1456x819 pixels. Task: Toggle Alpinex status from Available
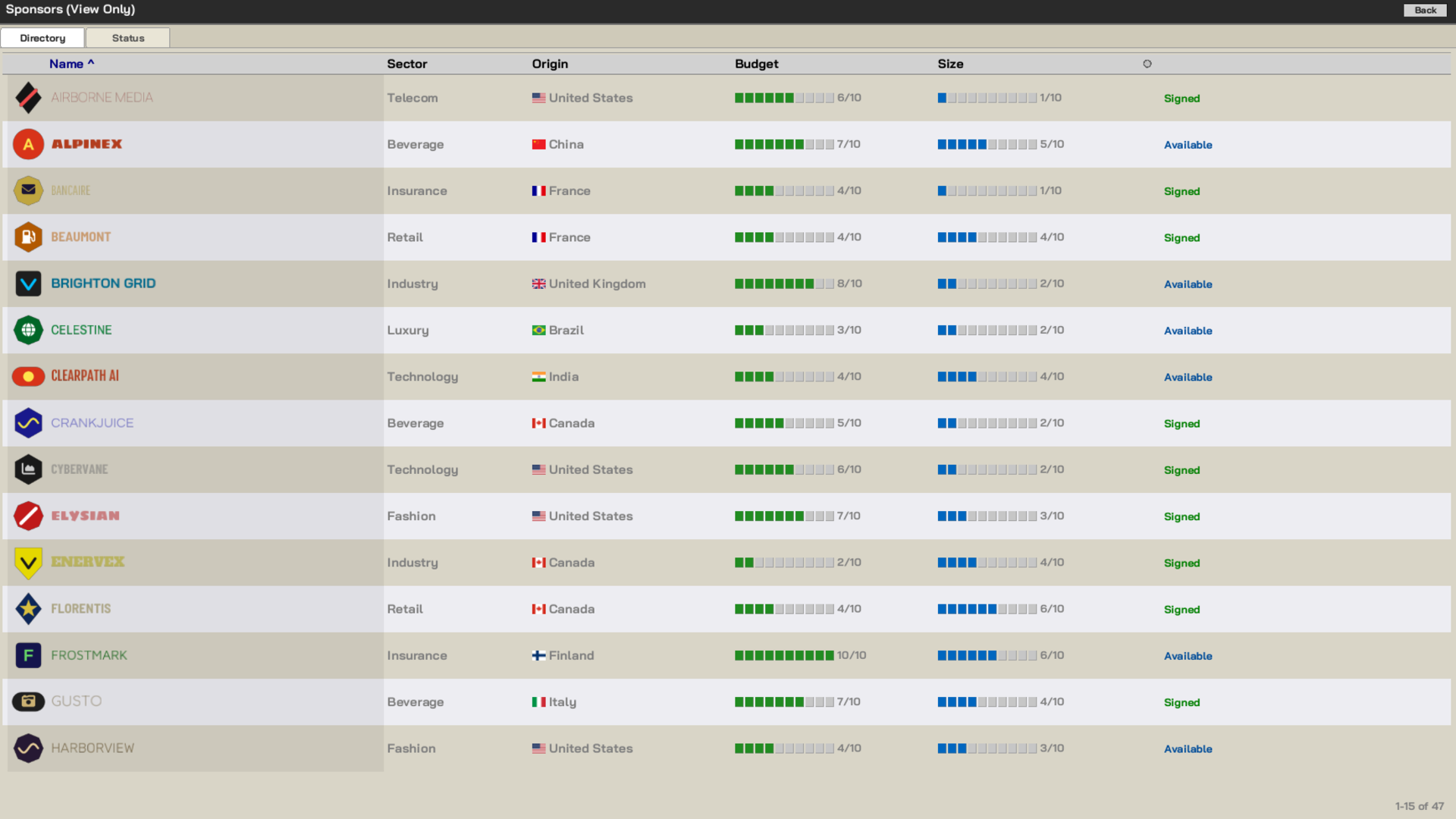click(x=1188, y=145)
